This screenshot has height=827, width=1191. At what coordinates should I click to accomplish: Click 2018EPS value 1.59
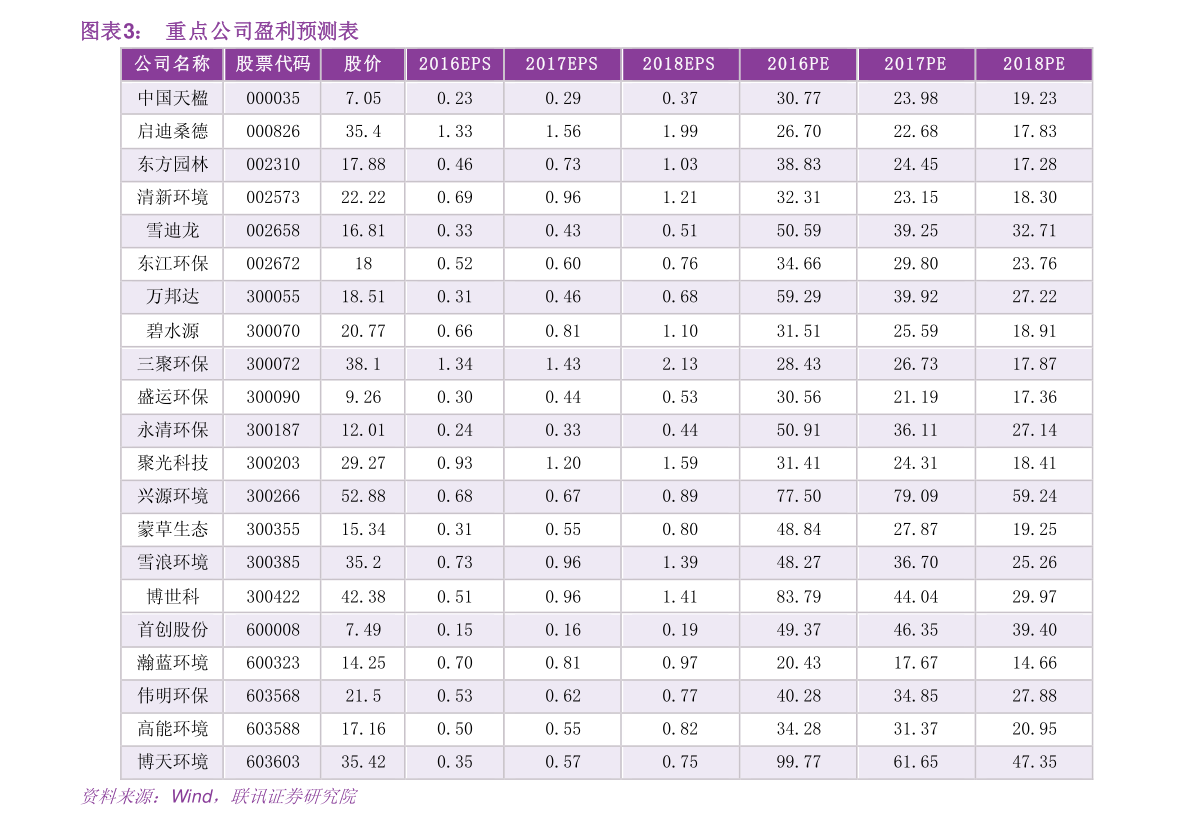pos(679,463)
